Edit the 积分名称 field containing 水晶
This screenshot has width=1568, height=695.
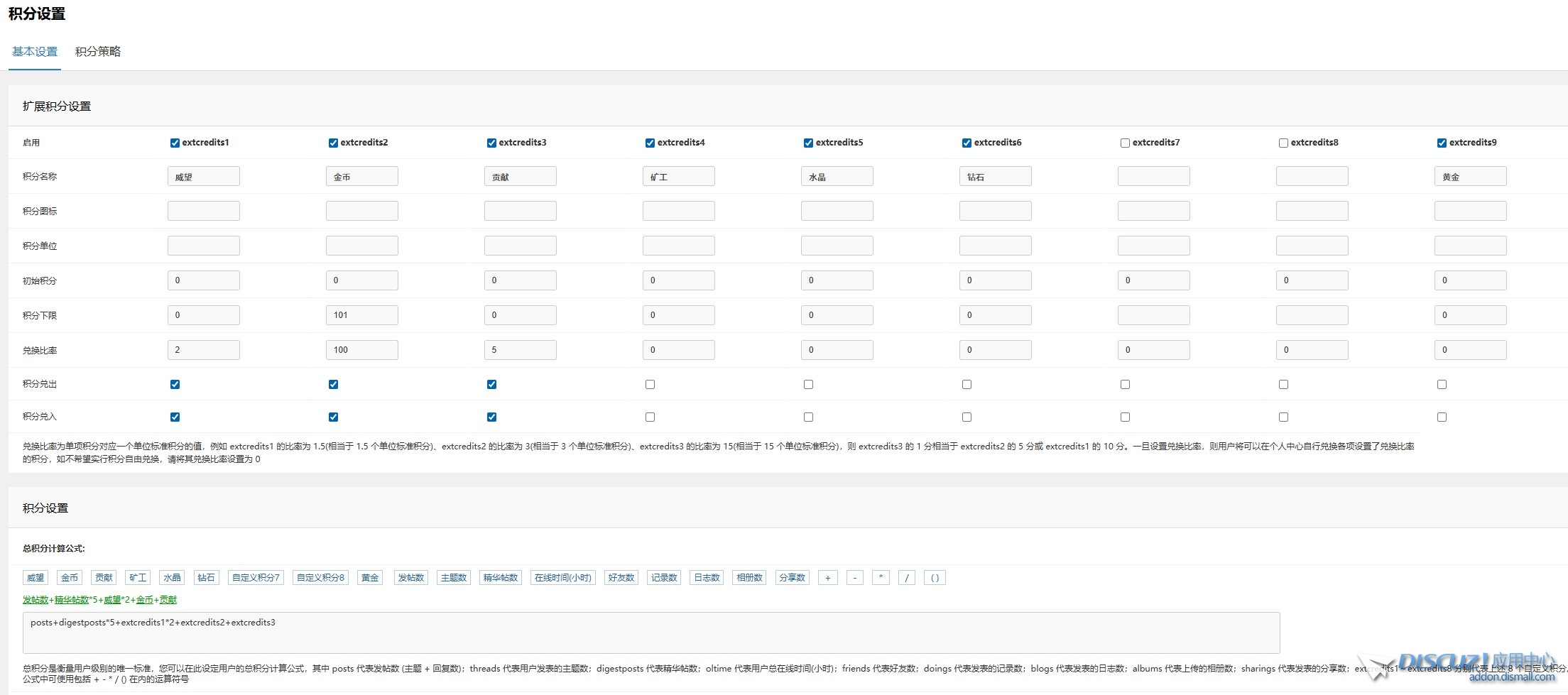tap(837, 176)
